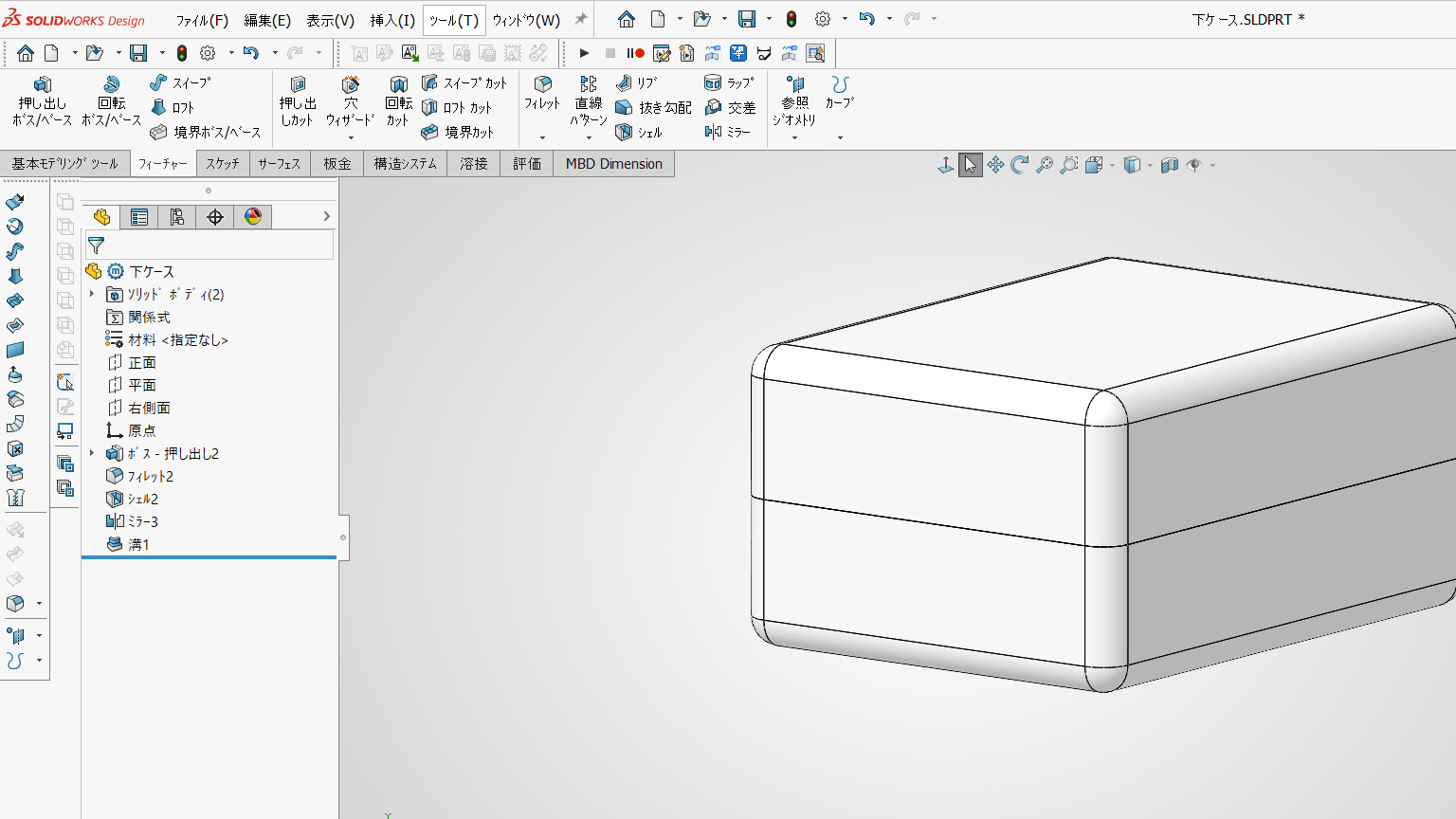Click the スイープ sweep feature

(x=181, y=83)
